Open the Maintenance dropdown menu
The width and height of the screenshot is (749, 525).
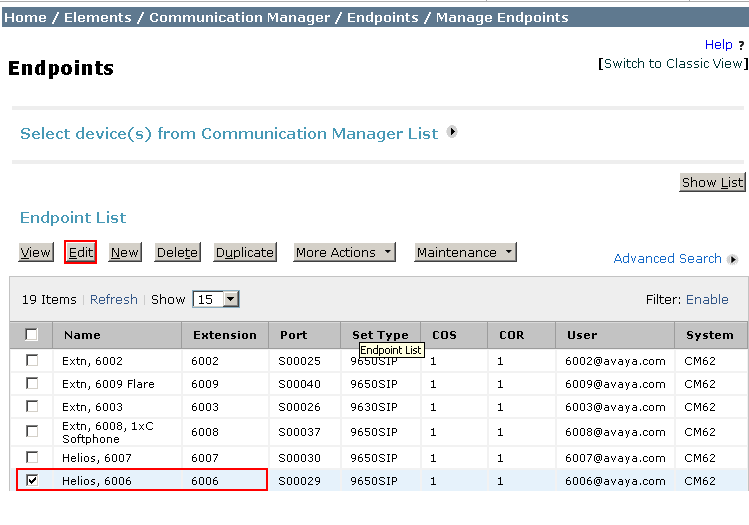coord(465,253)
